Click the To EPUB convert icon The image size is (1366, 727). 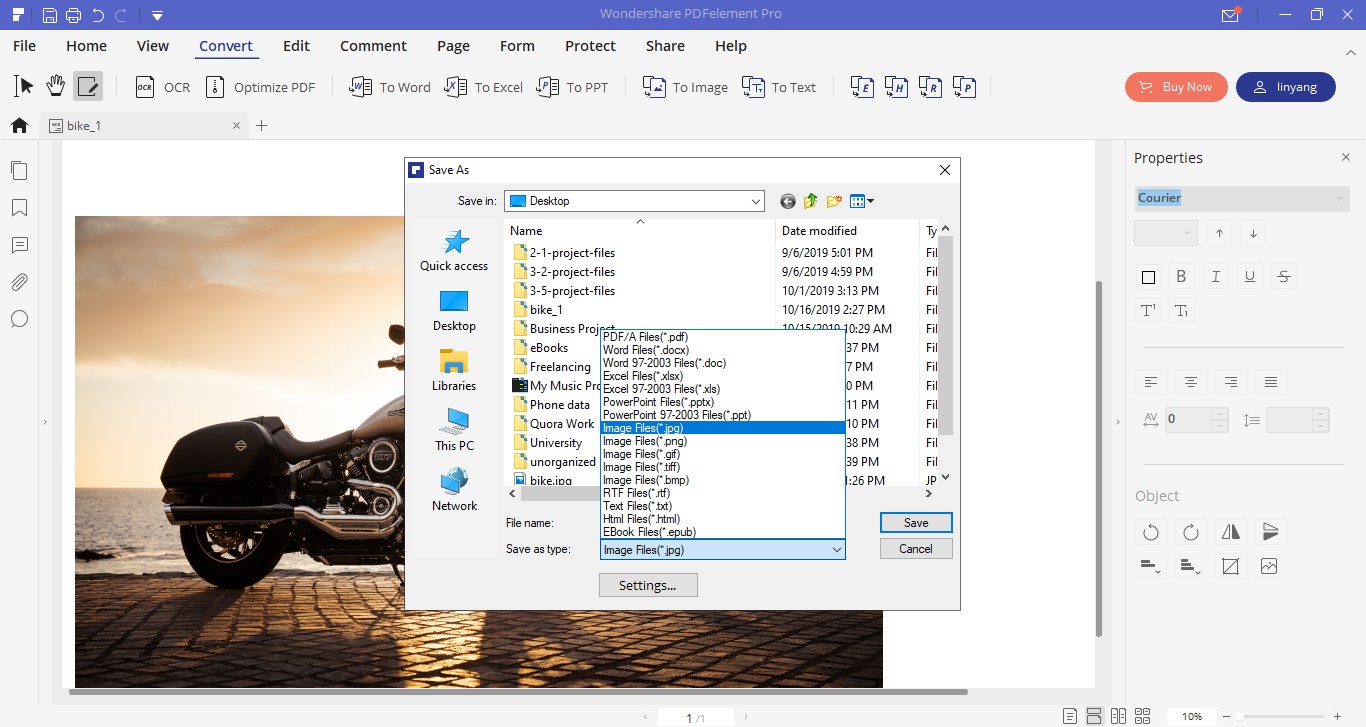pos(863,87)
